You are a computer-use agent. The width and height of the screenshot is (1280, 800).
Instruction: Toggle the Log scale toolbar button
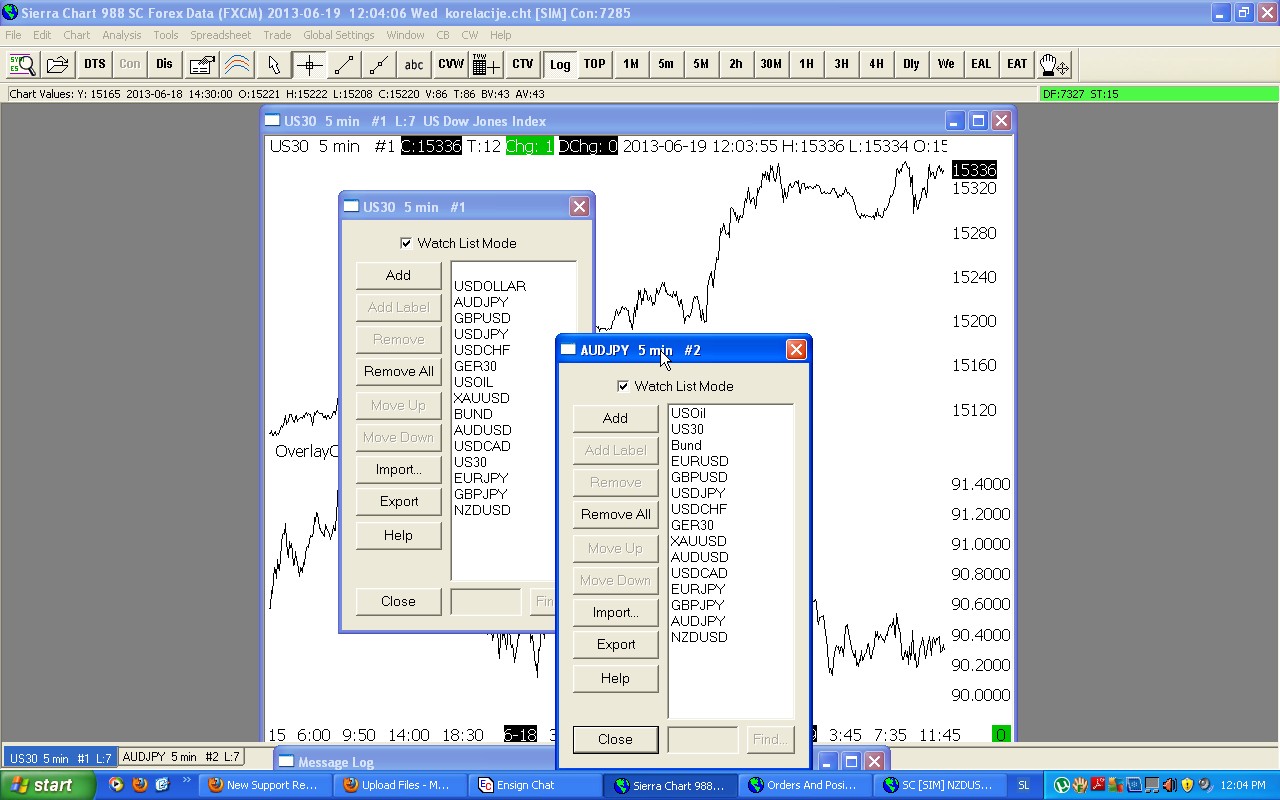pos(560,65)
